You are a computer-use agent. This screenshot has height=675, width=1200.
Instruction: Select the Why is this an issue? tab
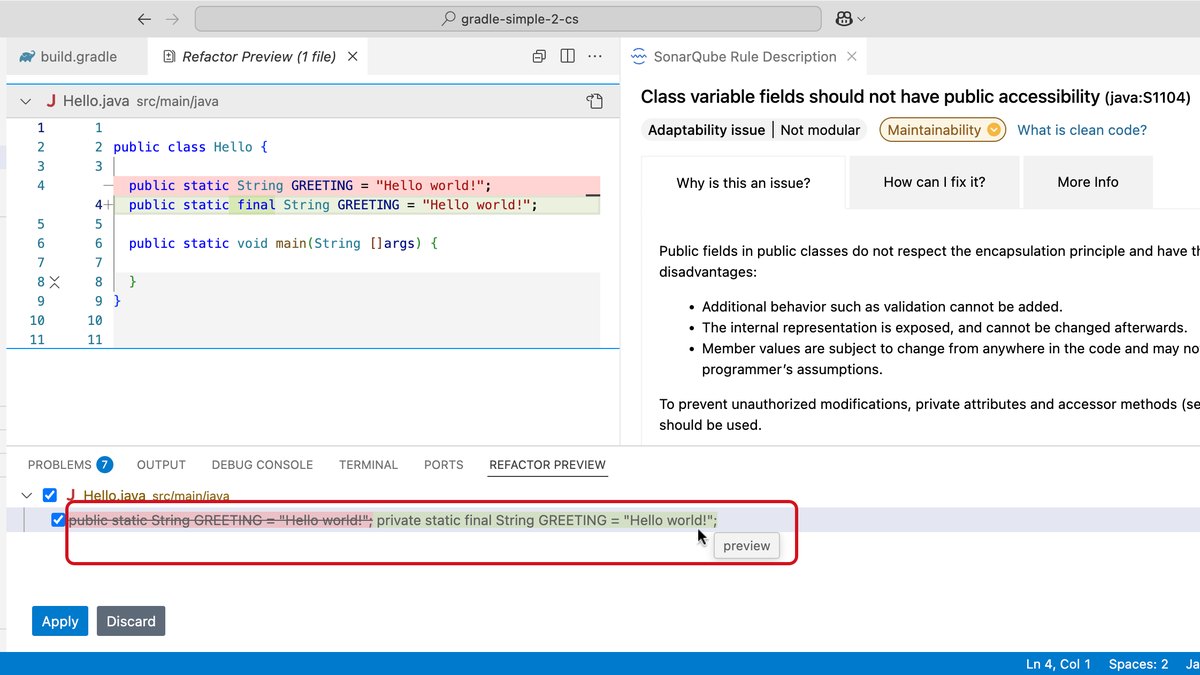tap(743, 182)
